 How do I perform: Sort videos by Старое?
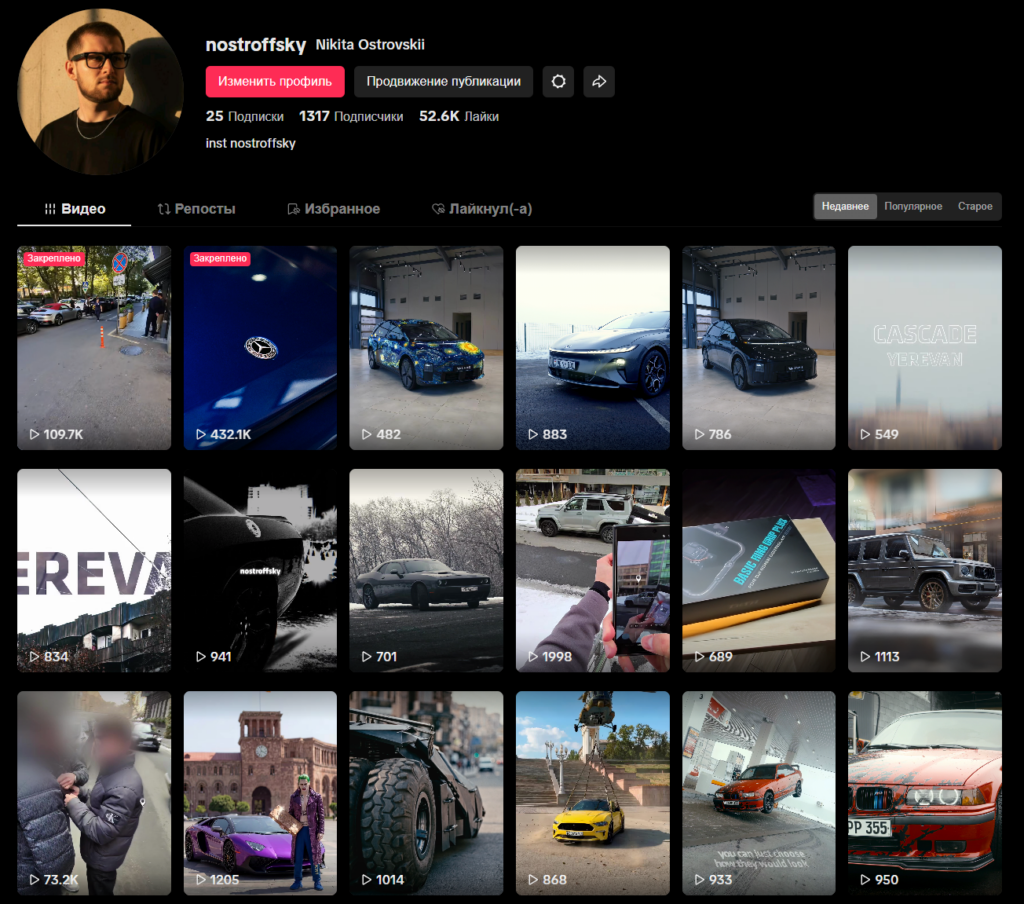[x=975, y=206]
